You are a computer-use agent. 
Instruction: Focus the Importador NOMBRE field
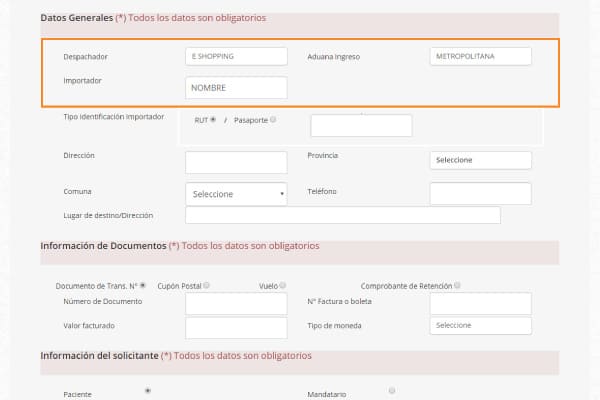[236, 88]
